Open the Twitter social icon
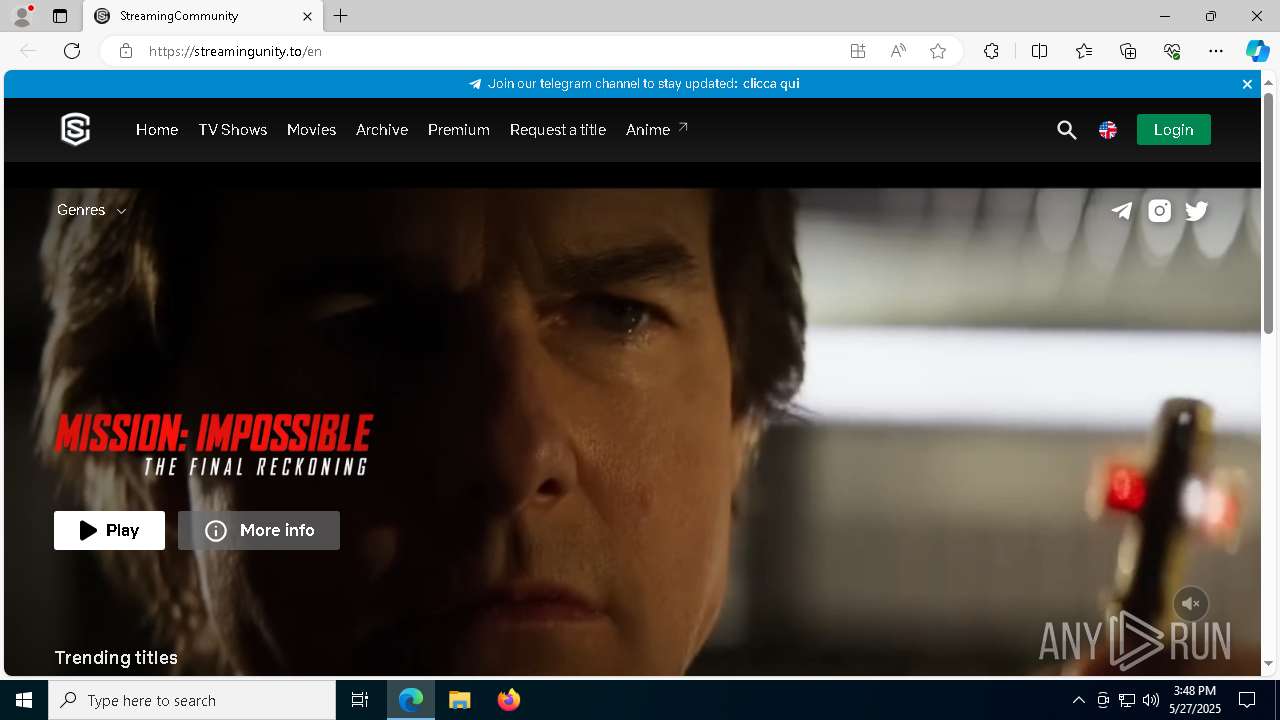 coord(1196,210)
